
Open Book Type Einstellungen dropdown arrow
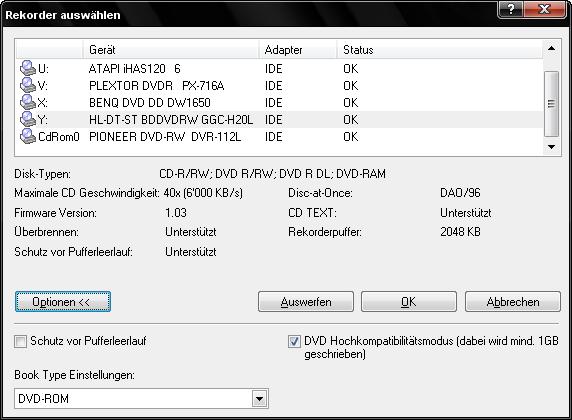pos(259,398)
